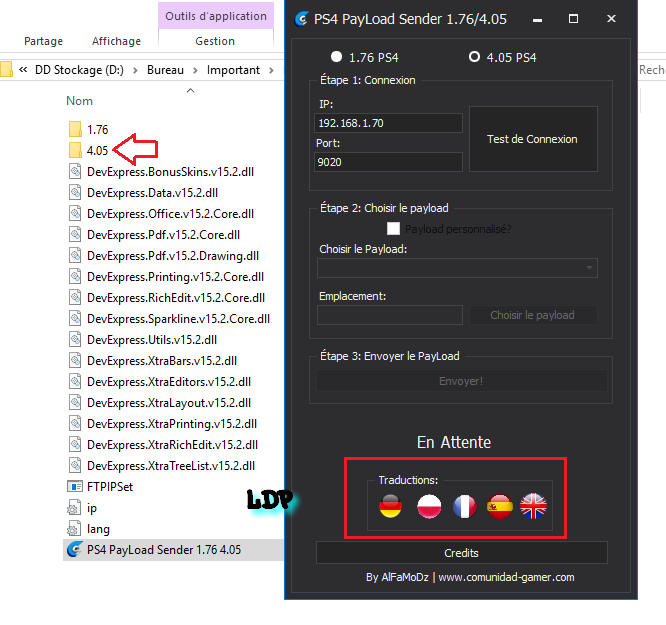The width and height of the screenshot is (666, 625).
Task: Click the Emplacement input field
Action: 389,315
